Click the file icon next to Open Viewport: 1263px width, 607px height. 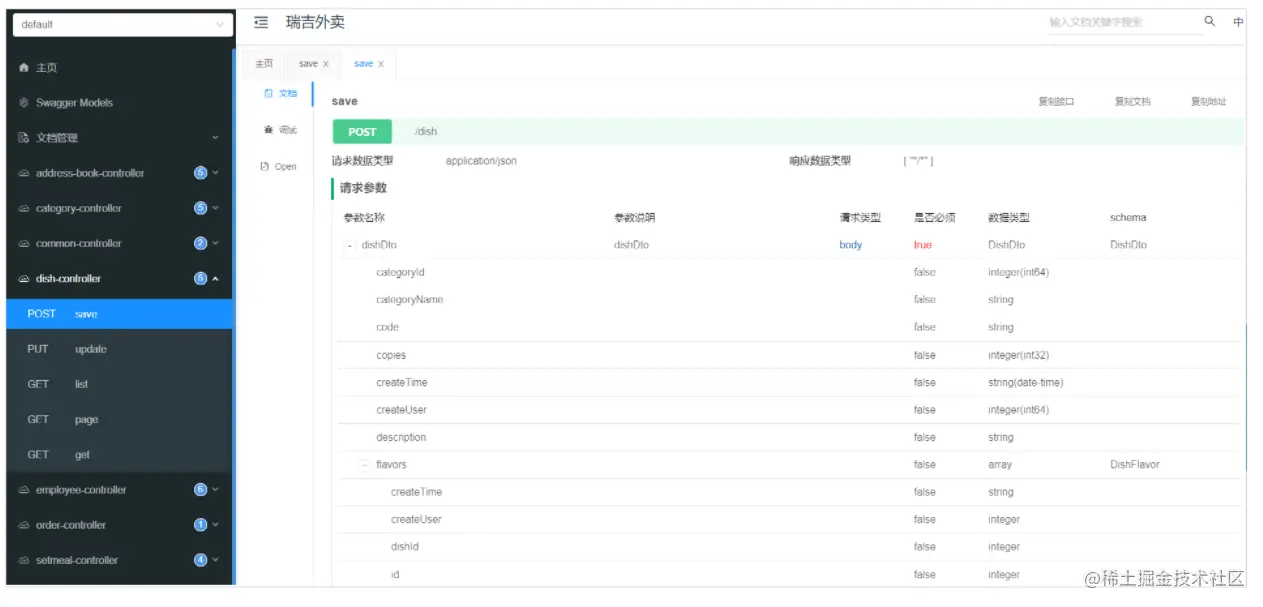[265, 167]
